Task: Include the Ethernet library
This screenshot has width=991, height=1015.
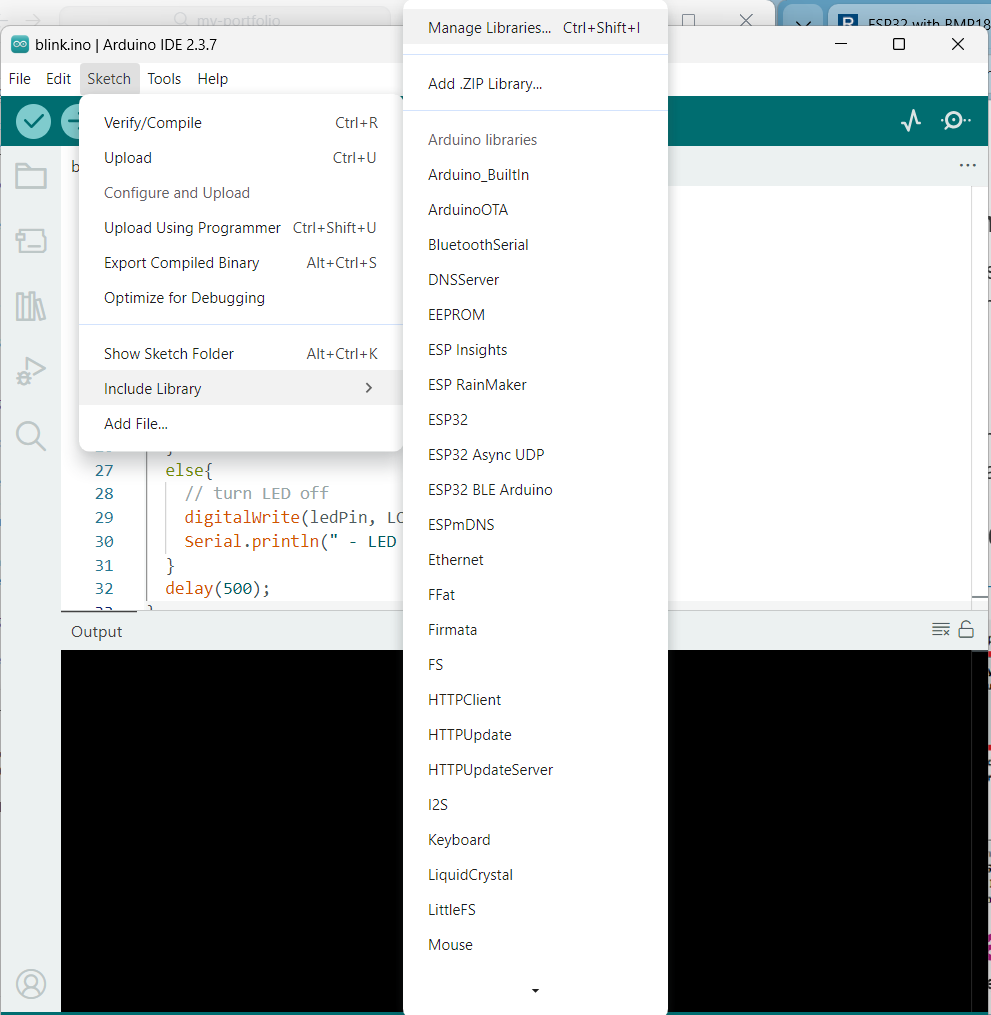Action: pyautogui.click(x=535, y=560)
